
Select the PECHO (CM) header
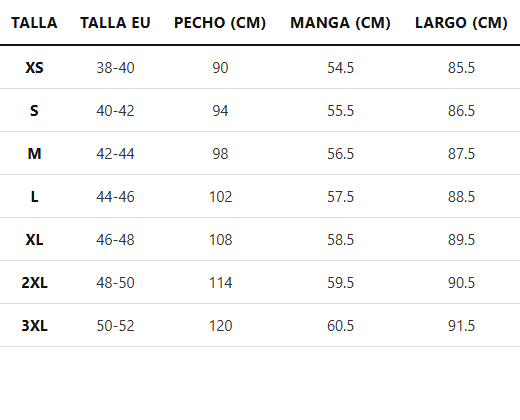coord(220,23)
